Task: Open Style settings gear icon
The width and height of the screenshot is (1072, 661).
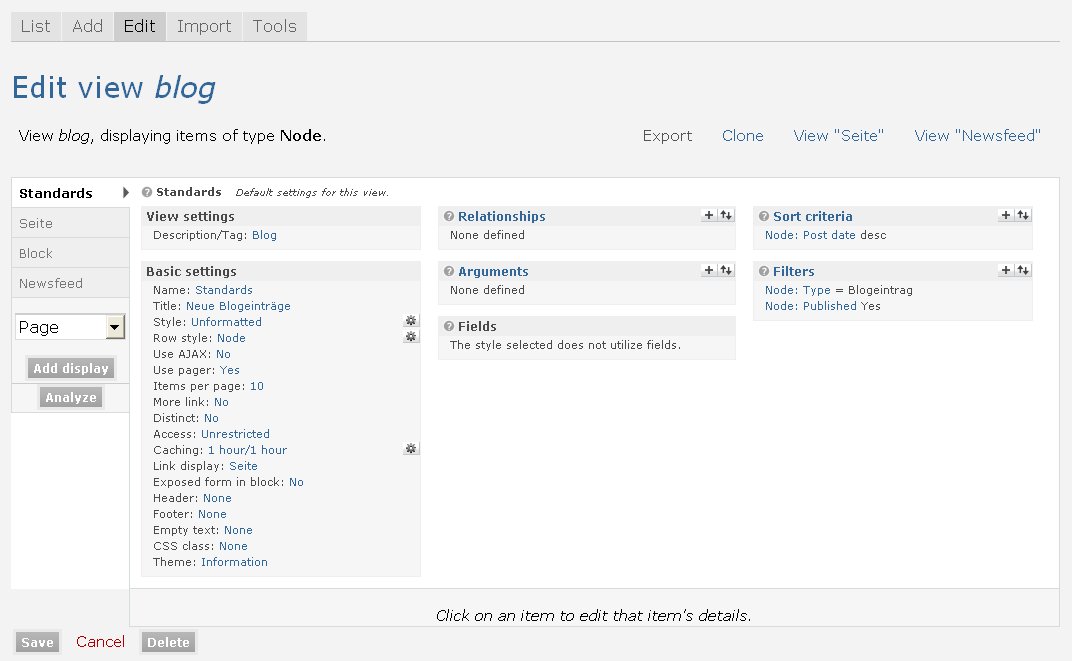Action: pyautogui.click(x=411, y=321)
